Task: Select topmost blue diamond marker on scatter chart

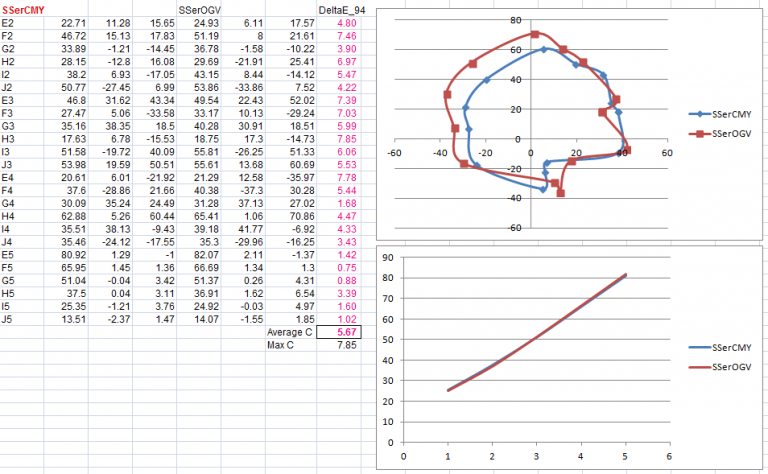Action: (544, 49)
